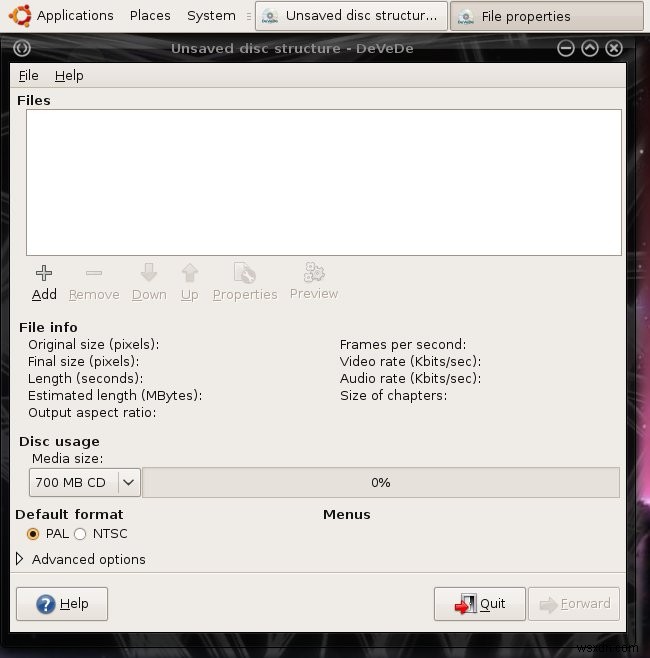Click the 'Output aspect ratio:' label

92,413
